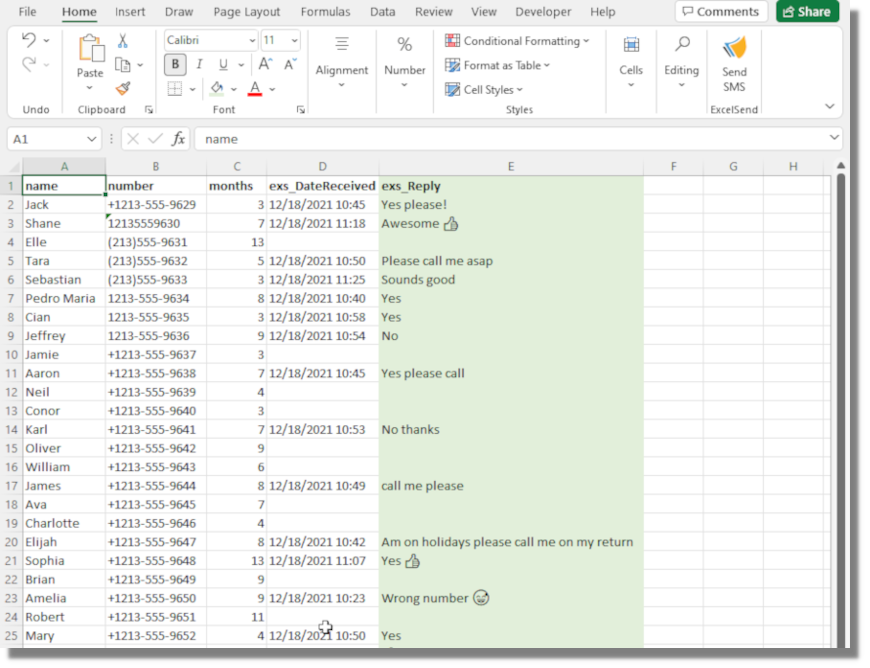This screenshot has width=870, height=668.
Task: Click the exs_DateReceived header cell
Action: pyautogui.click(x=322, y=185)
